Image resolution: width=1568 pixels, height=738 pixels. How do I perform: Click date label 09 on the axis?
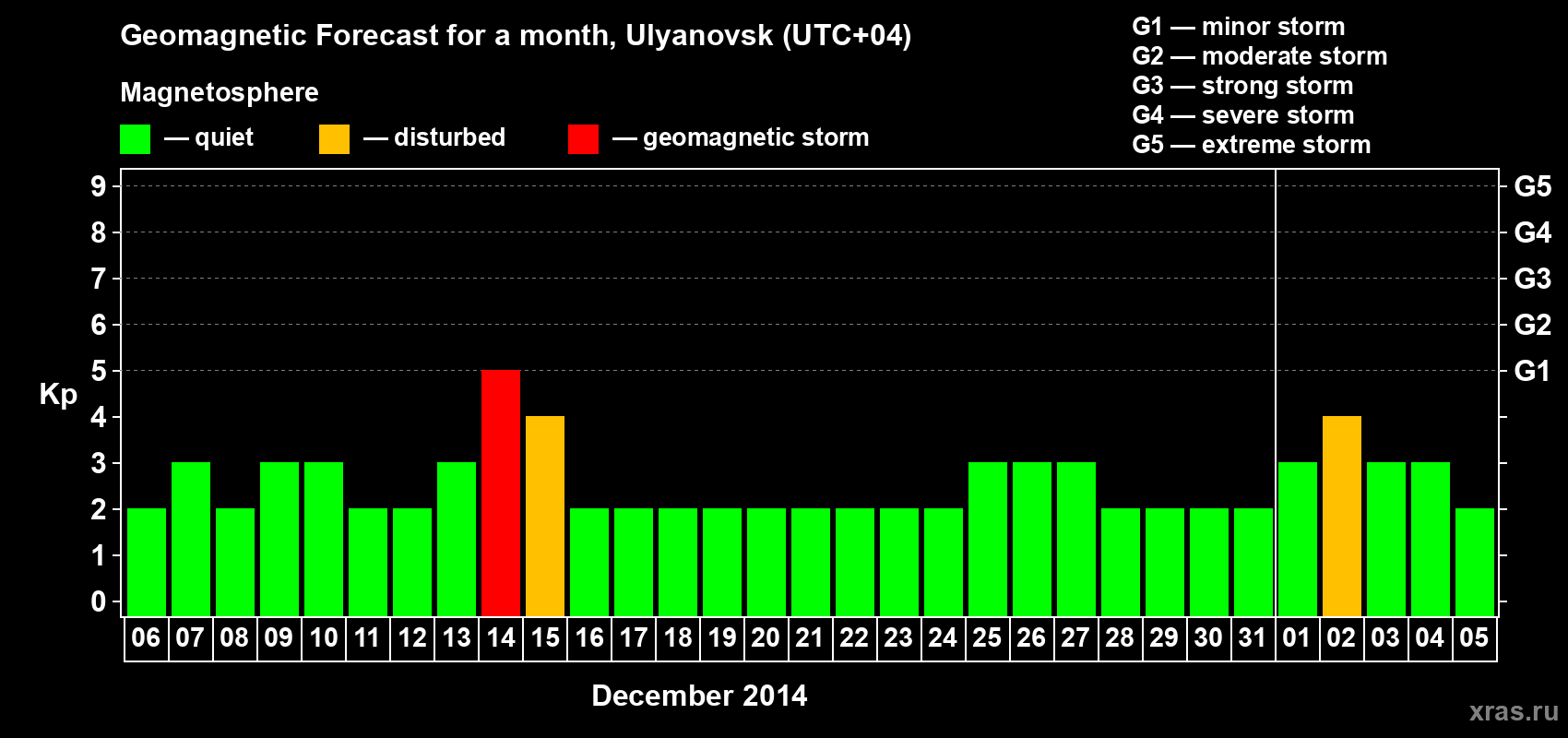point(279,637)
